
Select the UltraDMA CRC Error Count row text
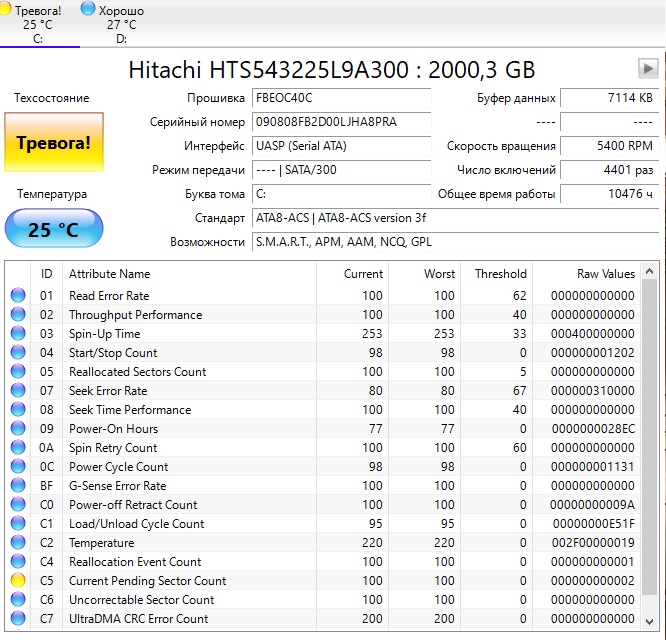[x=138, y=619]
